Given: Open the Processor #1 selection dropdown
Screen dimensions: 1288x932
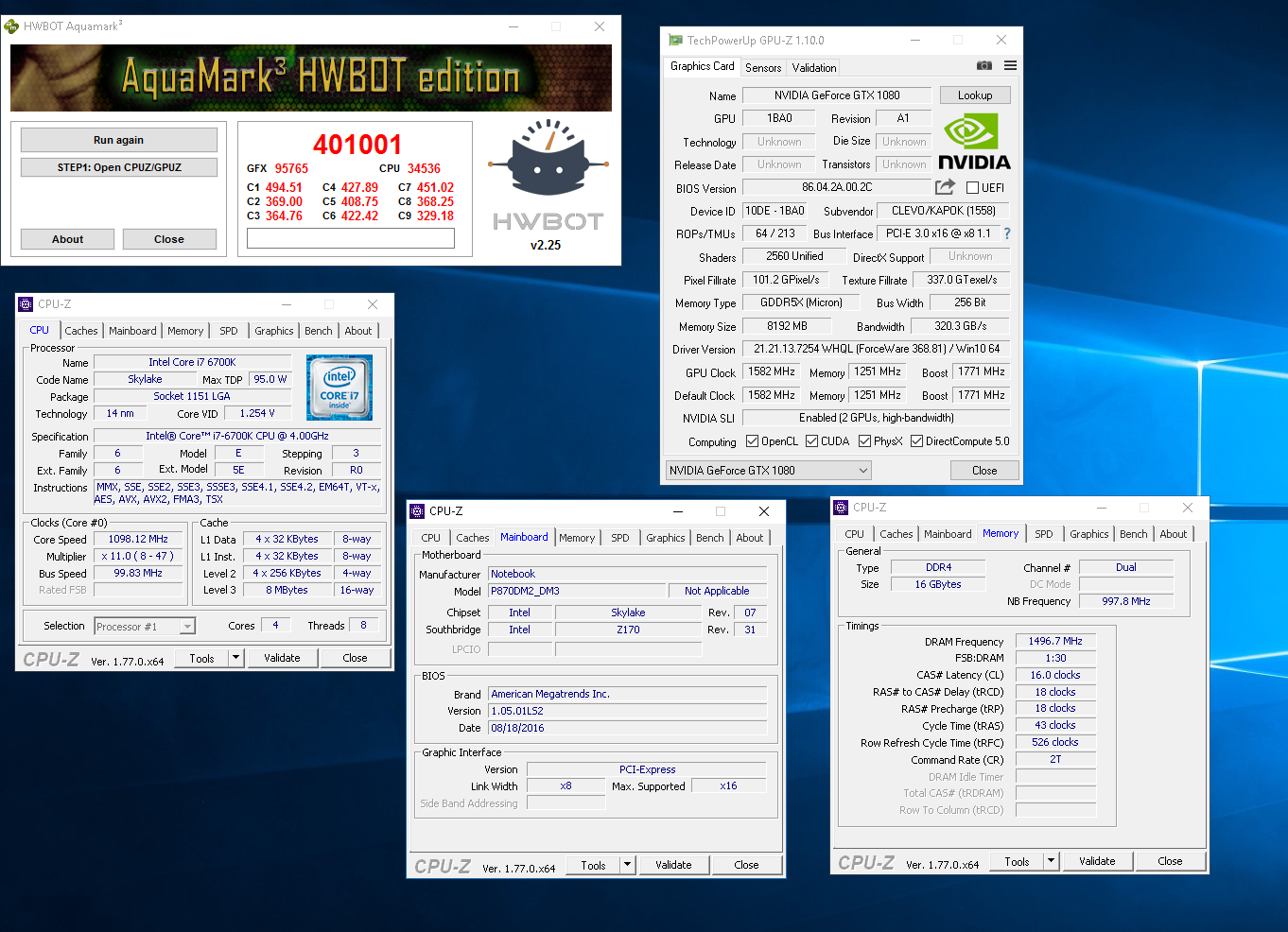Looking at the screenshot, I should pyautogui.click(x=145, y=627).
